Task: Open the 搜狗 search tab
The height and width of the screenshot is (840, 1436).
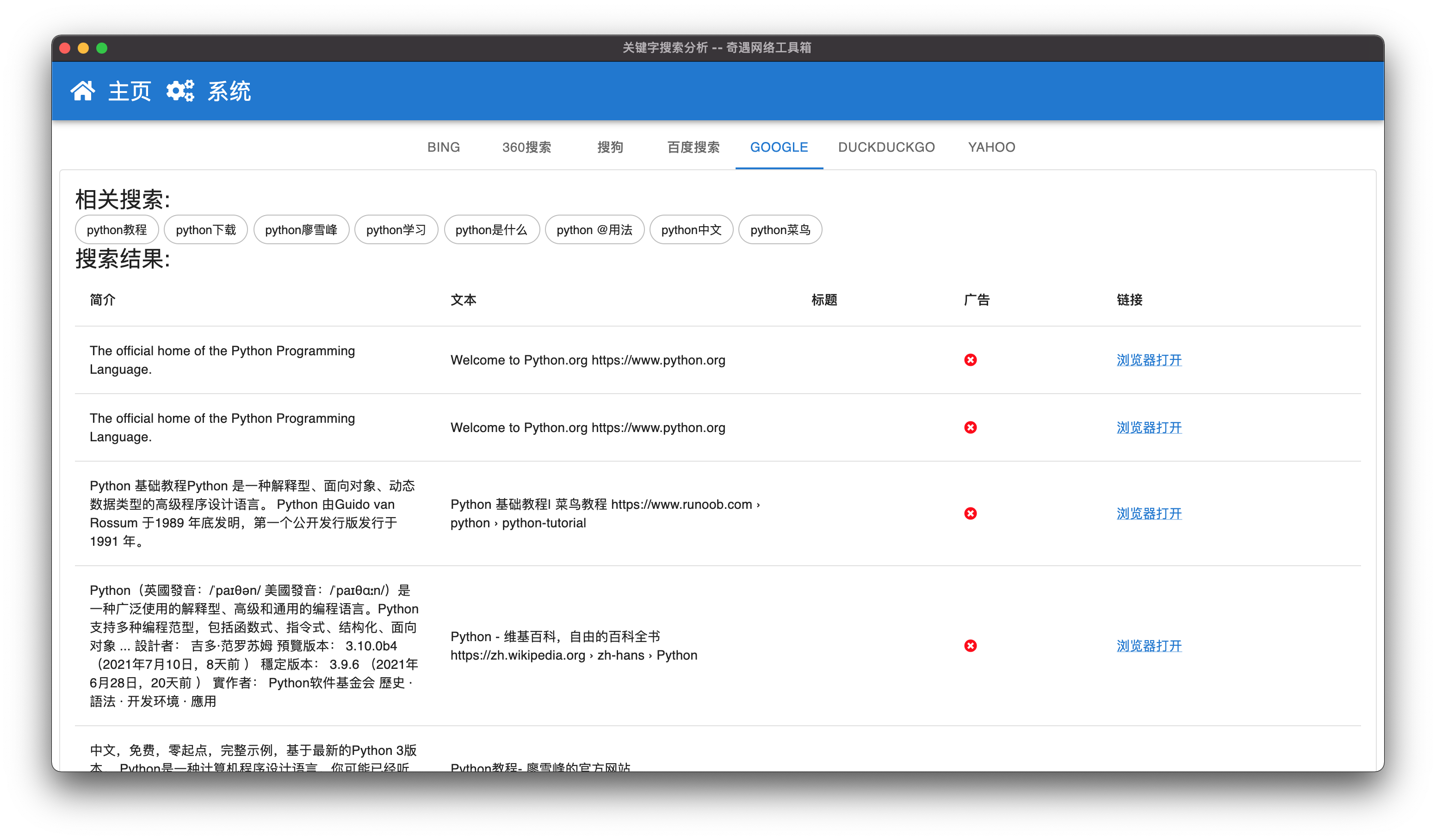Action: [610, 147]
